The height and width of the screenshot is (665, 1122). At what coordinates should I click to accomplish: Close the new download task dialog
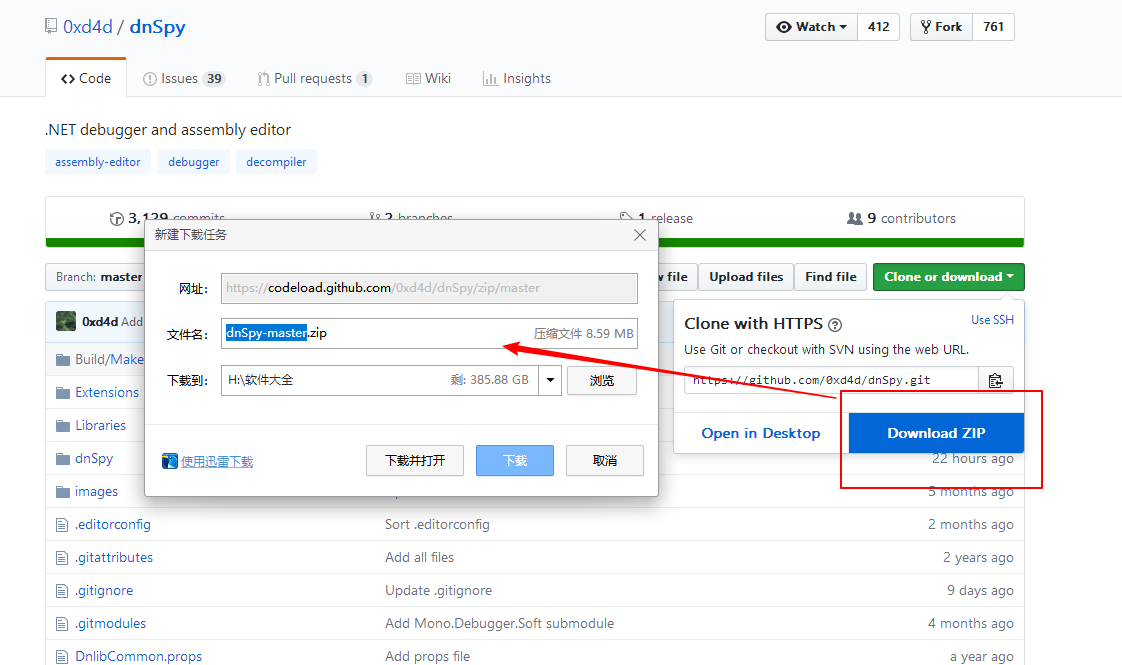640,235
